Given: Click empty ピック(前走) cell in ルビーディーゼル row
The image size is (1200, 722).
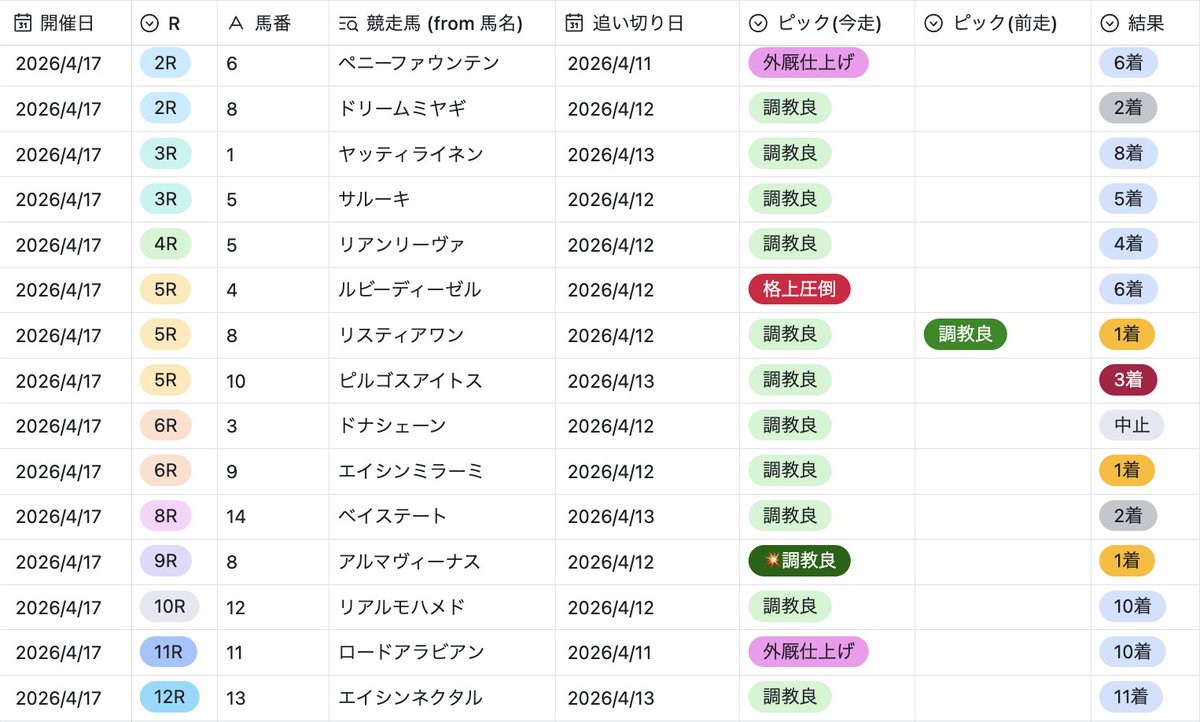Looking at the screenshot, I should [x=1003, y=290].
